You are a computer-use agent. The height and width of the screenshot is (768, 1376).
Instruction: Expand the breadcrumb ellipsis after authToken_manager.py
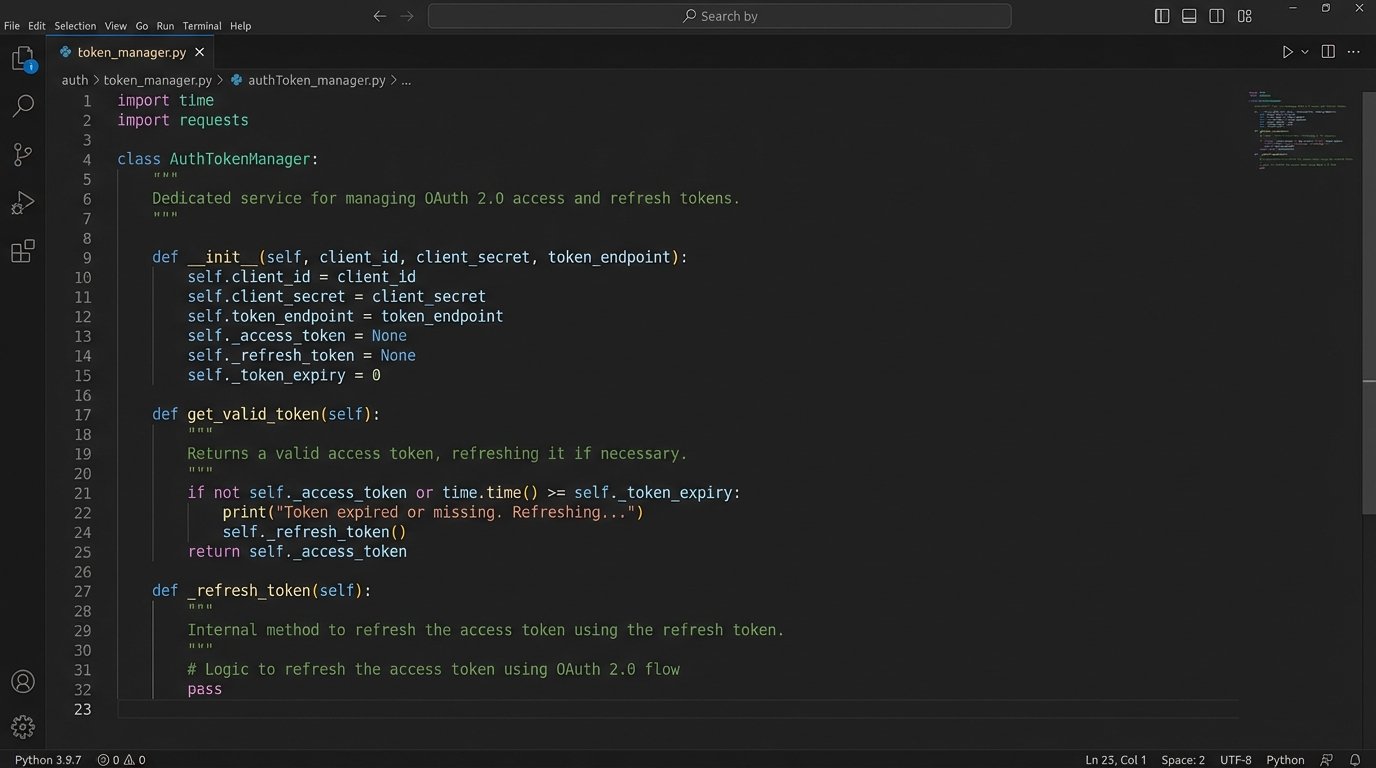(406, 80)
